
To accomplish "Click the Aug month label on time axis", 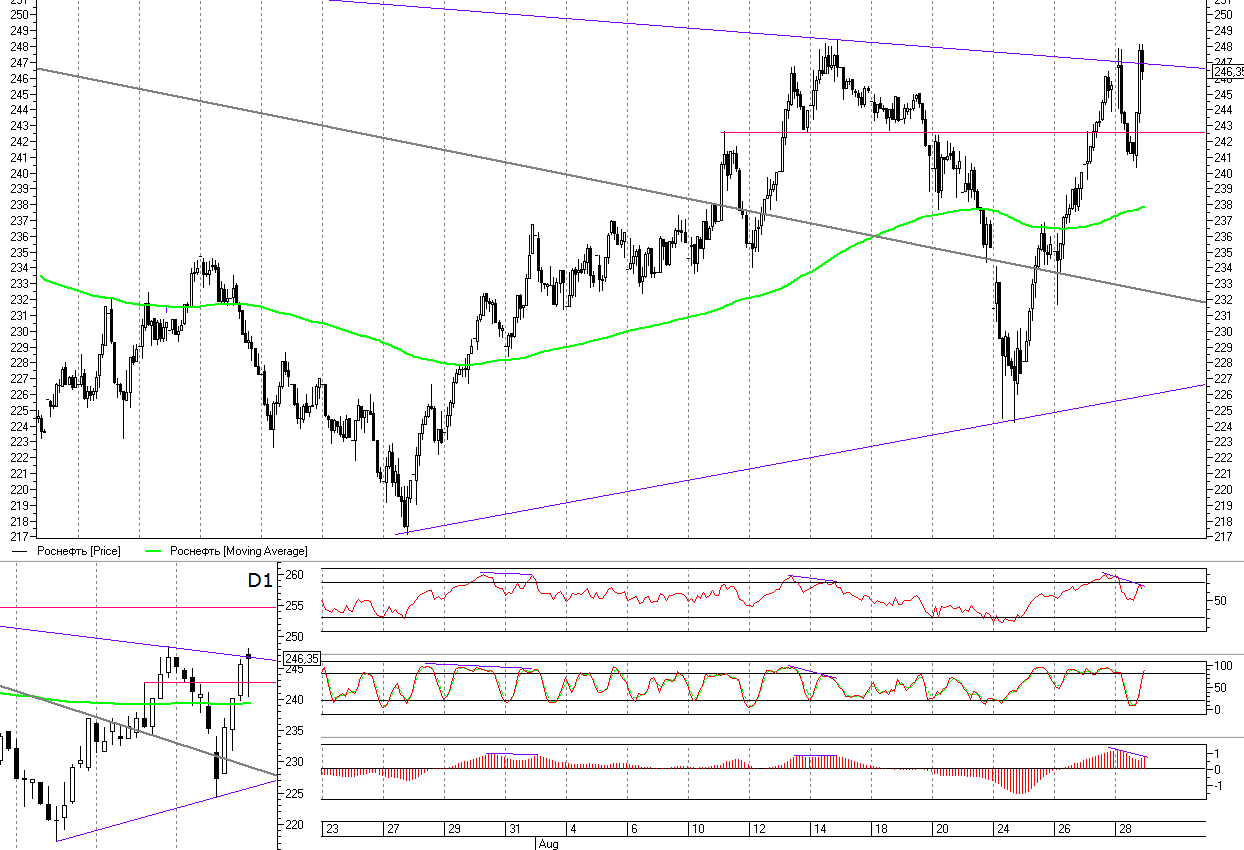I will pyautogui.click(x=548, y=843).
